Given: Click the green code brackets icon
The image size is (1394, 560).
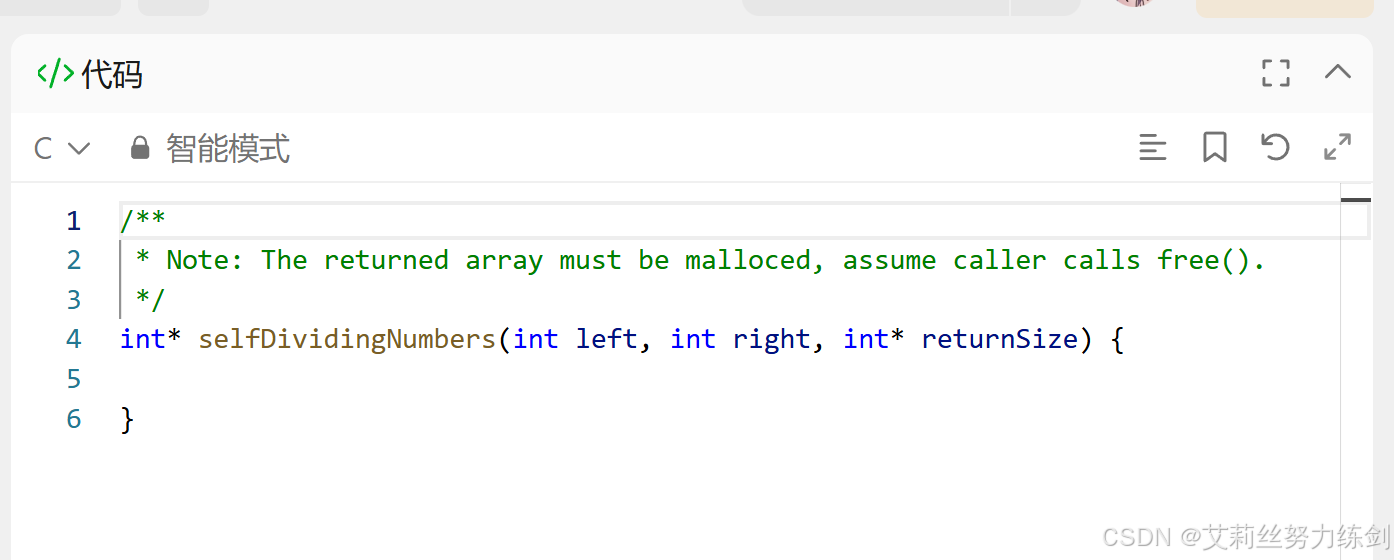Looking at the screenshot, I should coord(55,73).
